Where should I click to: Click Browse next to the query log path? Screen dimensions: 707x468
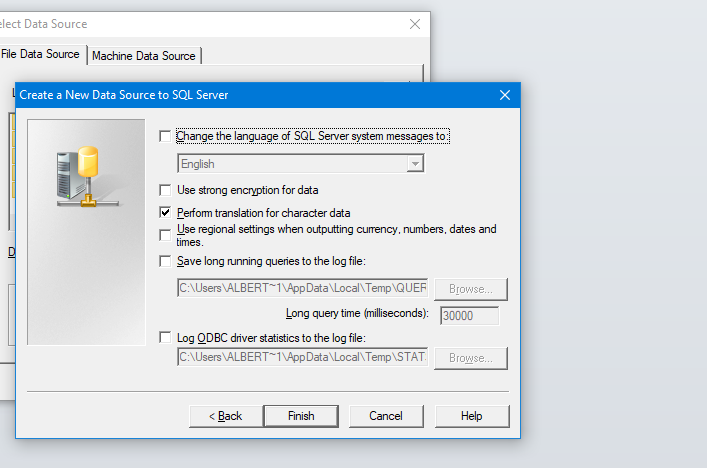471,289
